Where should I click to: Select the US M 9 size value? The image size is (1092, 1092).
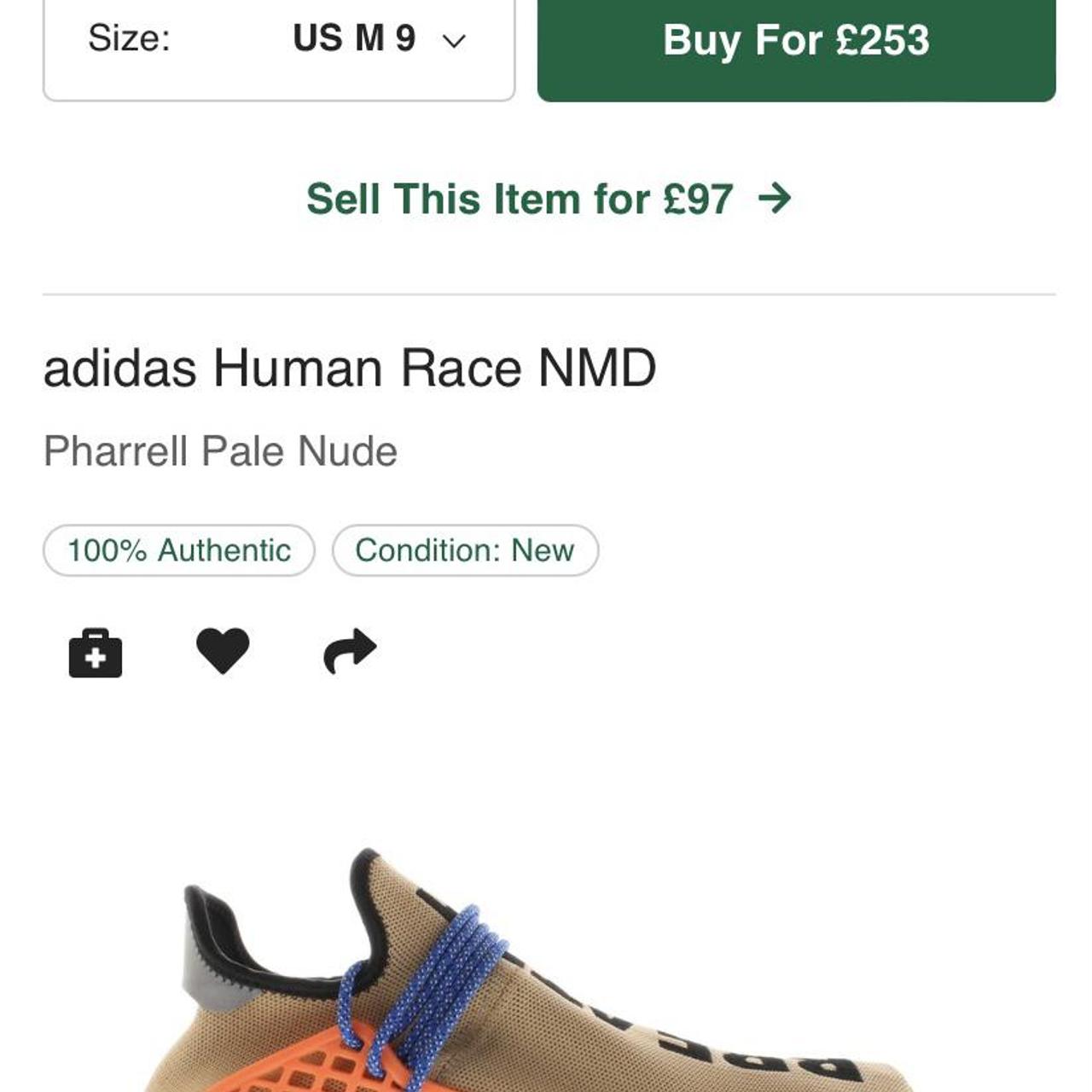tap(354, 38)
